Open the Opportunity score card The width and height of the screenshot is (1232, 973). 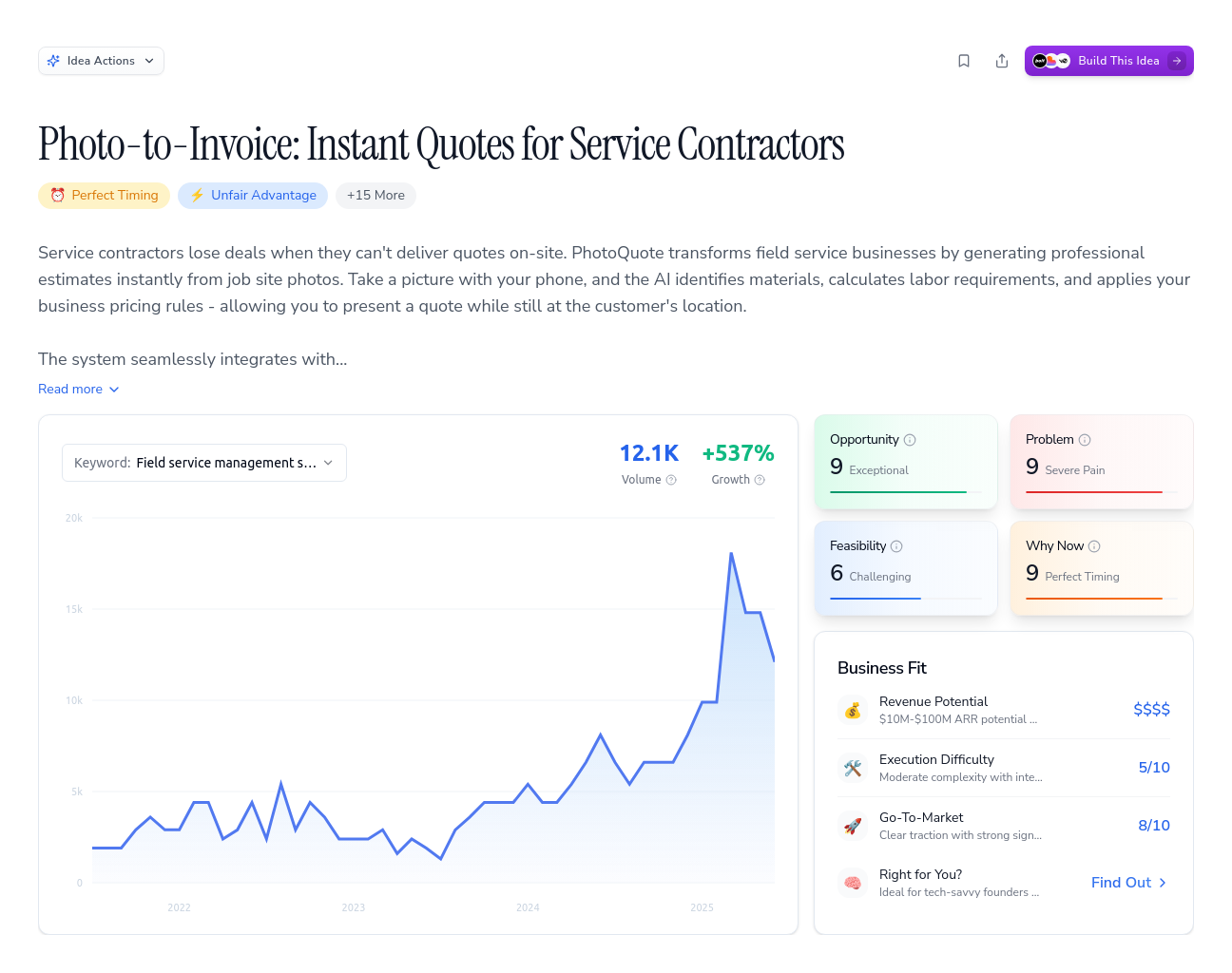coord(906,462)
